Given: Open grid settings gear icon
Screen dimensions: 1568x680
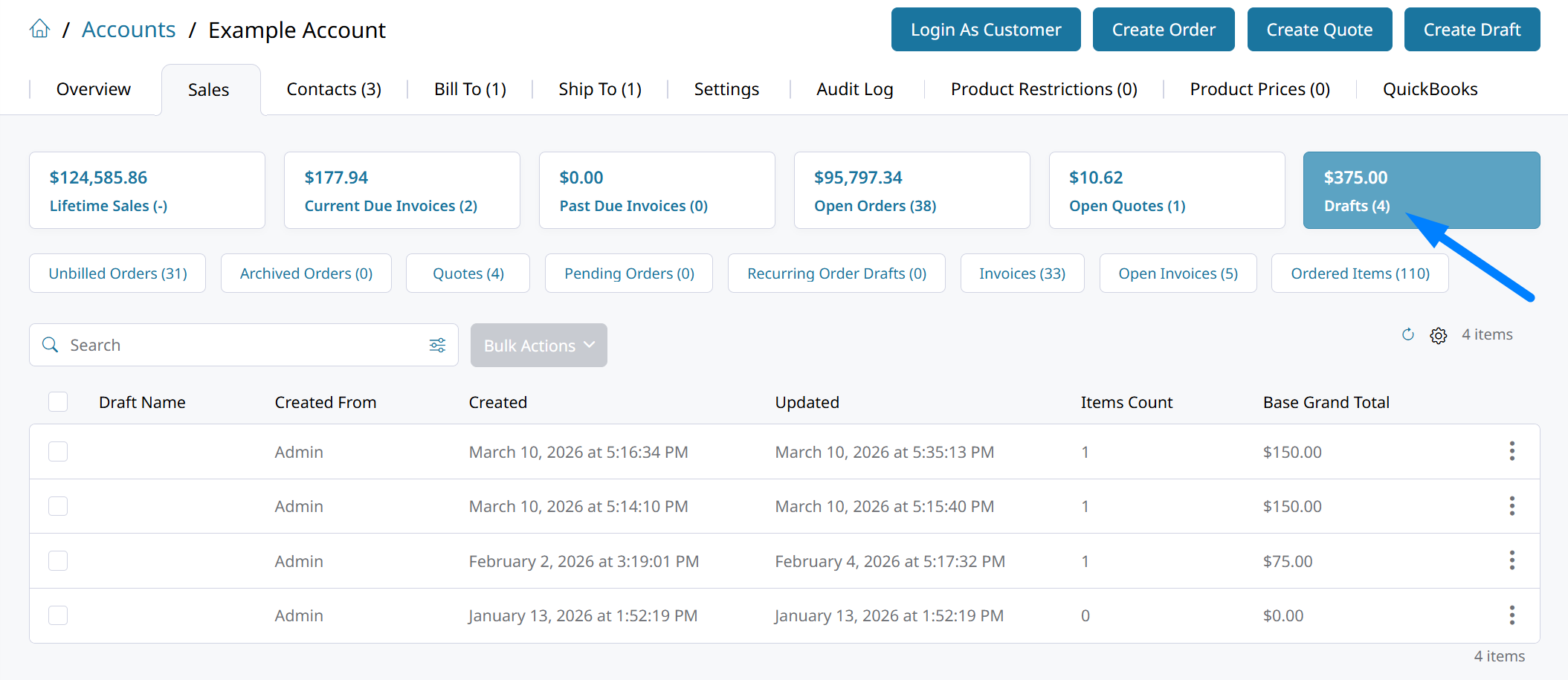Looking at the screenshot, I should pyautogui.click(x=1438, y=335).
